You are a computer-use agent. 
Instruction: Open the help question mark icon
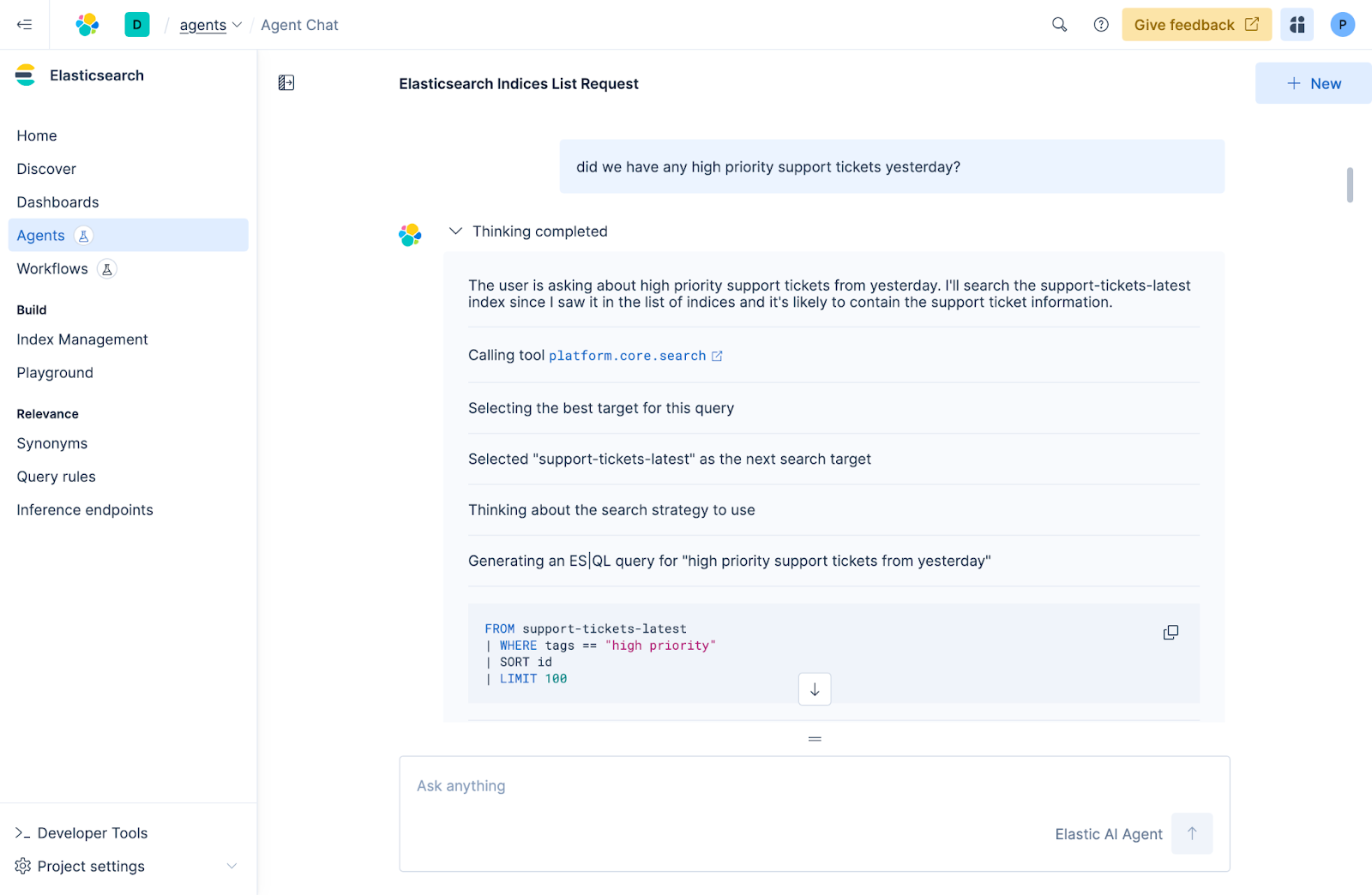tap(1101, 25)
